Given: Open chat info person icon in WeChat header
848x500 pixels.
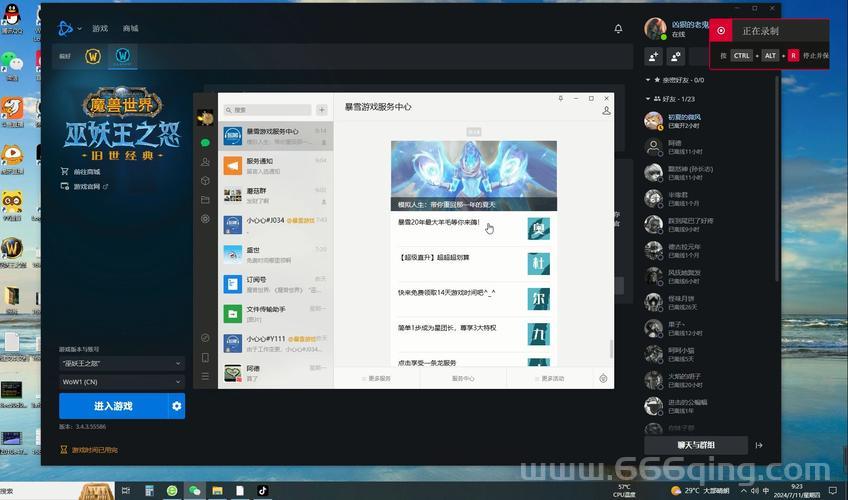Looking at the screenshot, I should pos(606,110).
